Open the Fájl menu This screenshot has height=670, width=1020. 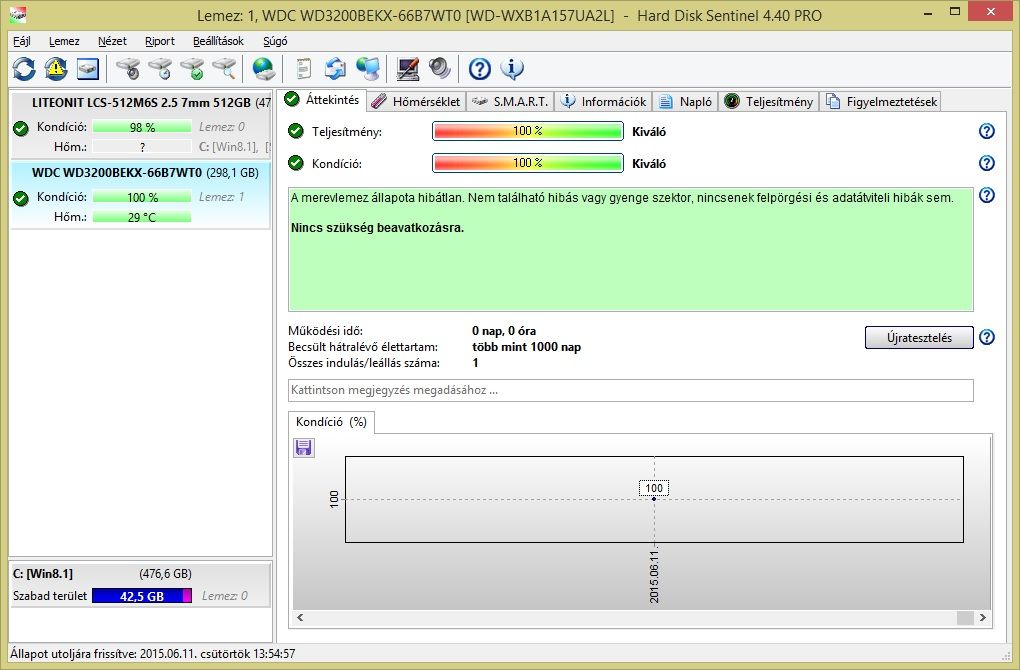22,41
